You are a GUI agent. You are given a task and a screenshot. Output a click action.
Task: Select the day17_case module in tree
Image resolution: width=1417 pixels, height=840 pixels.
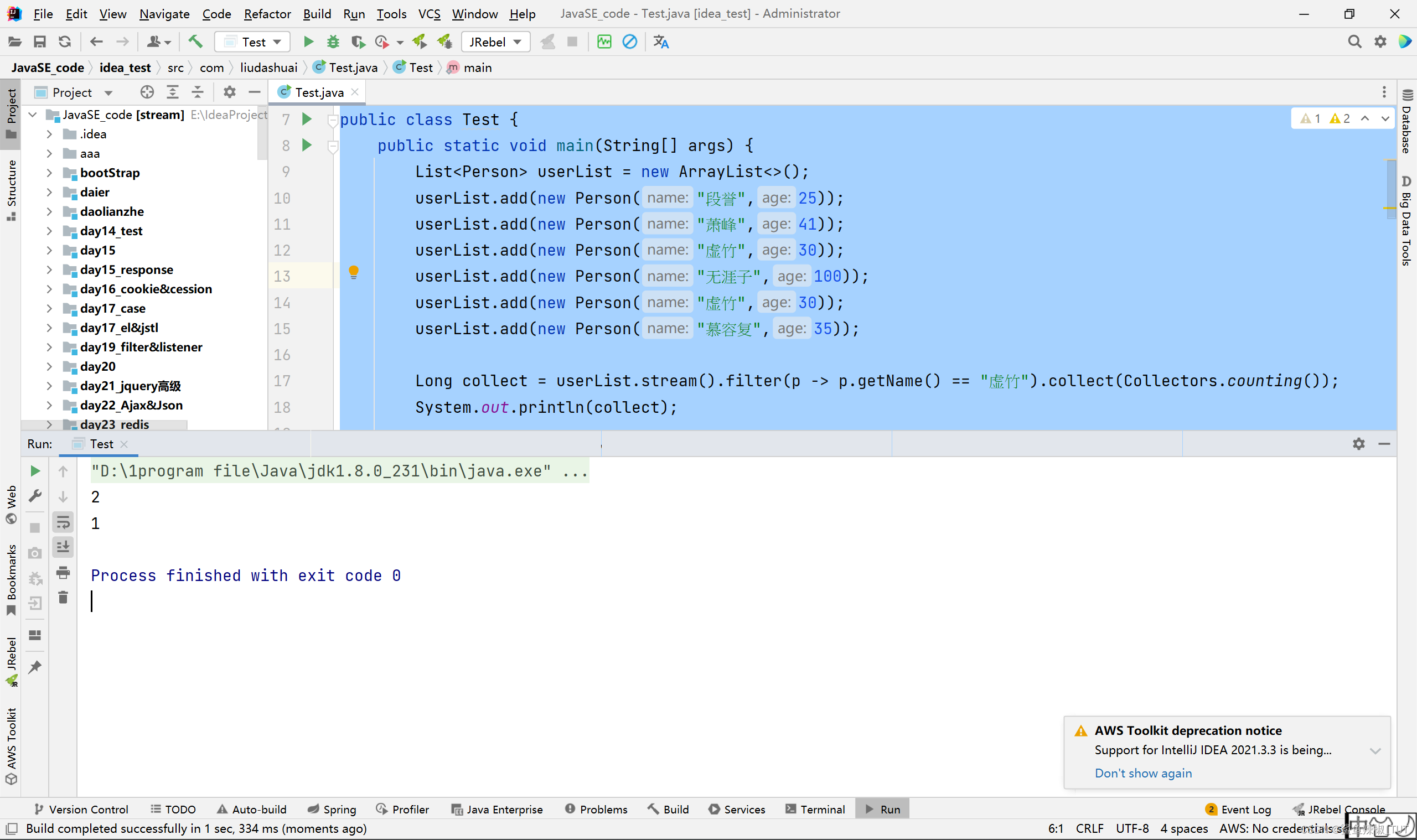pos(113,308)
